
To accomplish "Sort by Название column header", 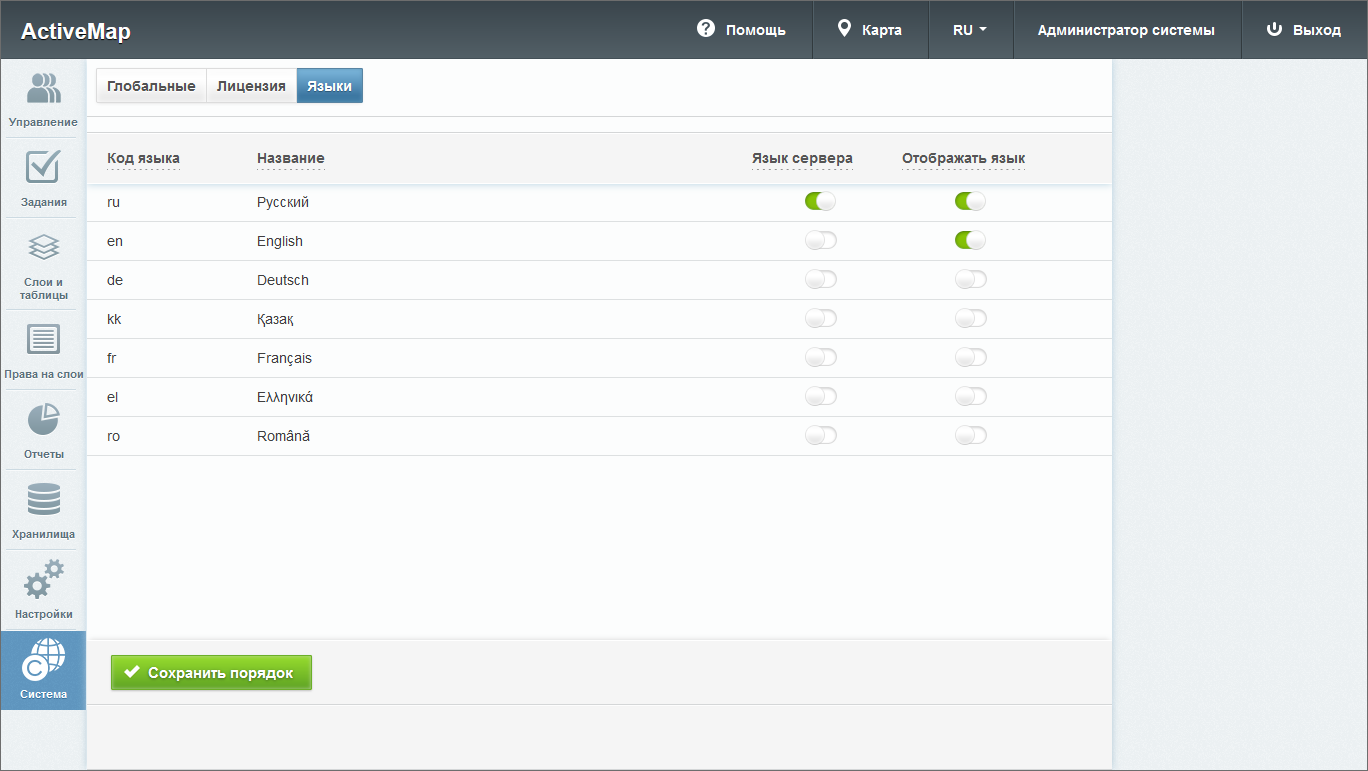I will tap(290, 158).
